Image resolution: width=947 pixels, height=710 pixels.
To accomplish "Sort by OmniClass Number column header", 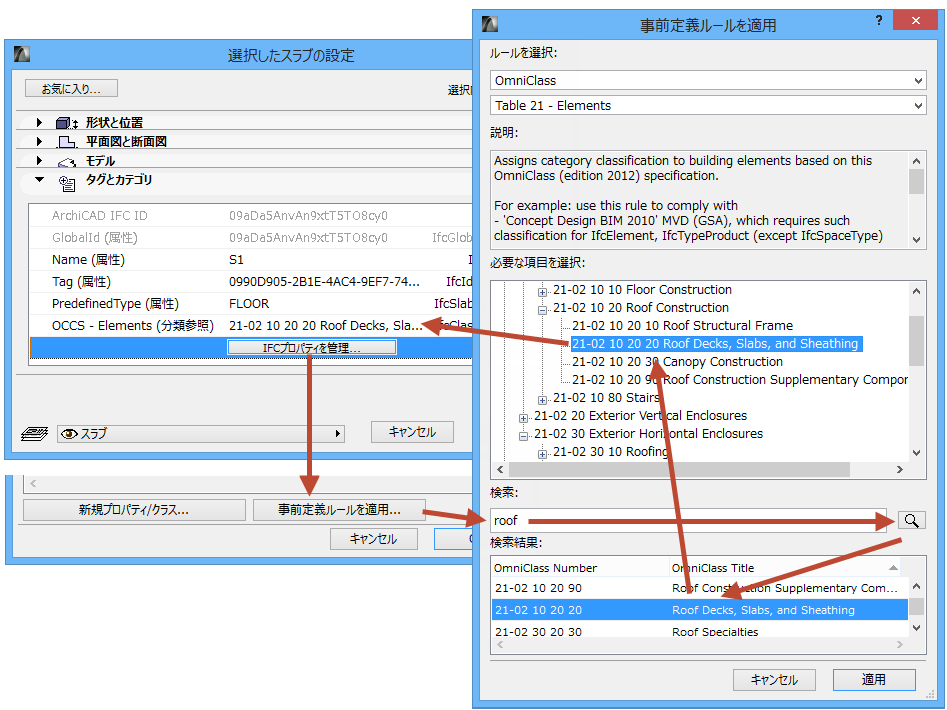I will coord(580,568).
